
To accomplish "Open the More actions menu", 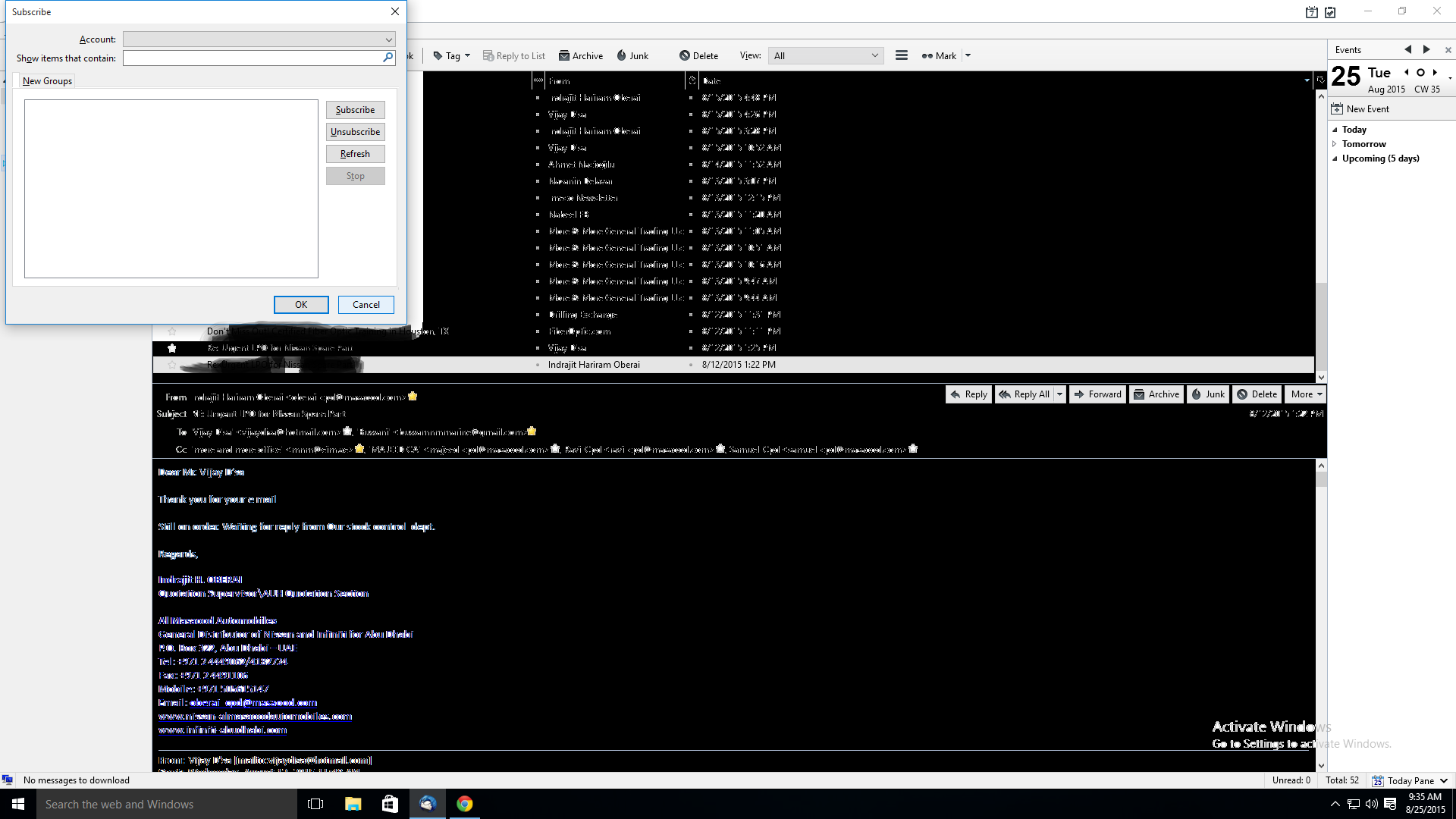I will (x=1306, y=394).
